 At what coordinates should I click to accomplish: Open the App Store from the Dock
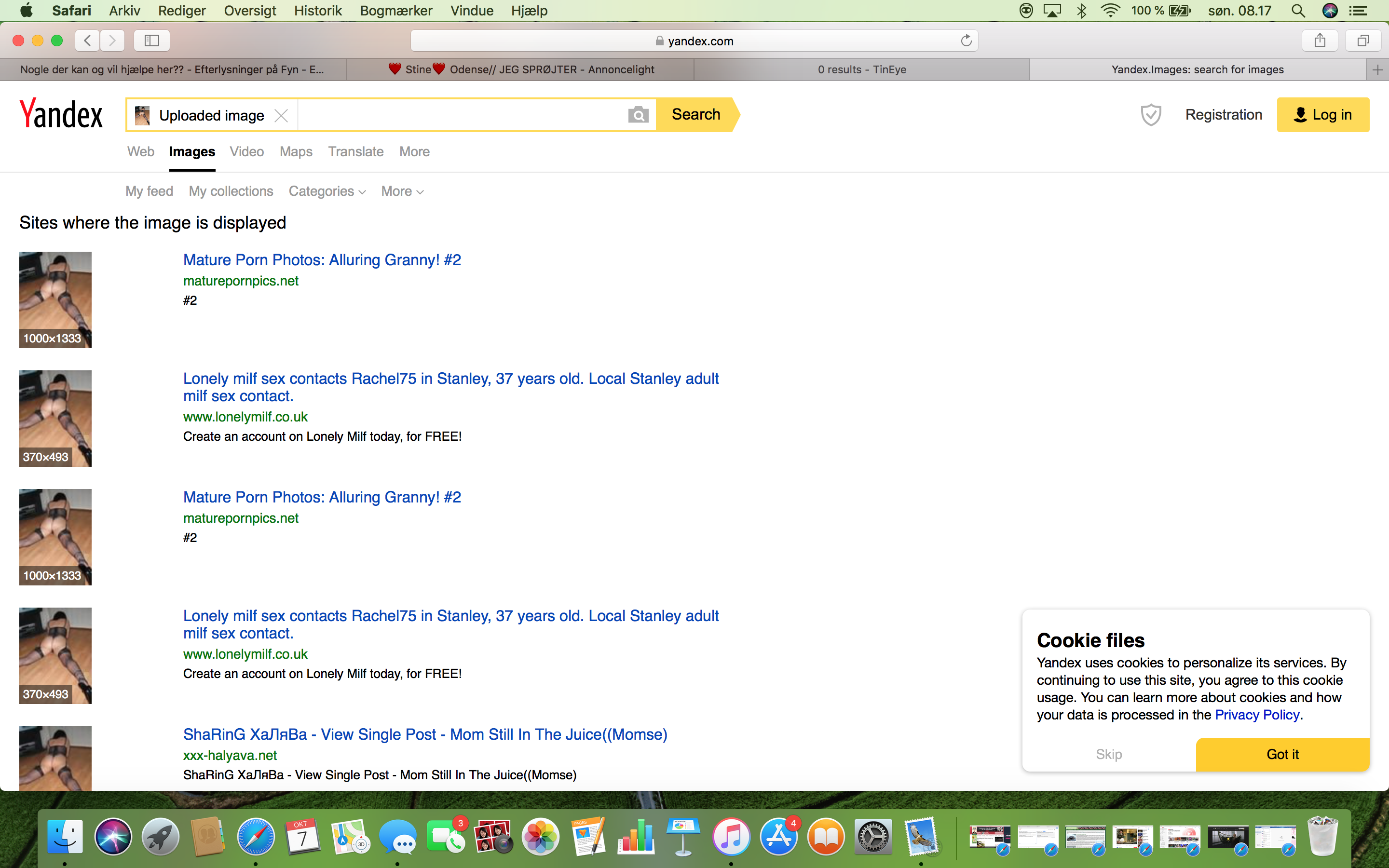tap(778, 837)
